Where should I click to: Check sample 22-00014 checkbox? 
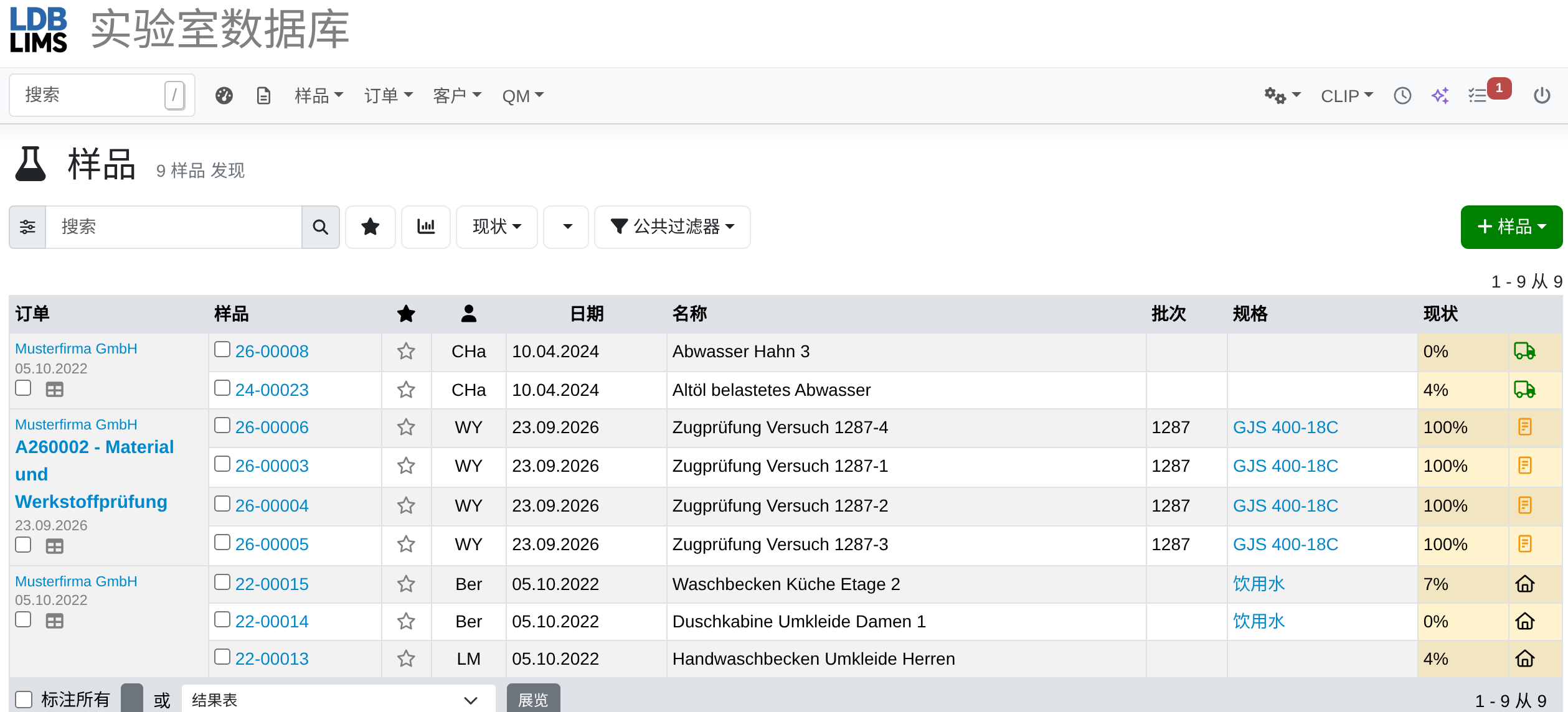[x=222, y=620]
